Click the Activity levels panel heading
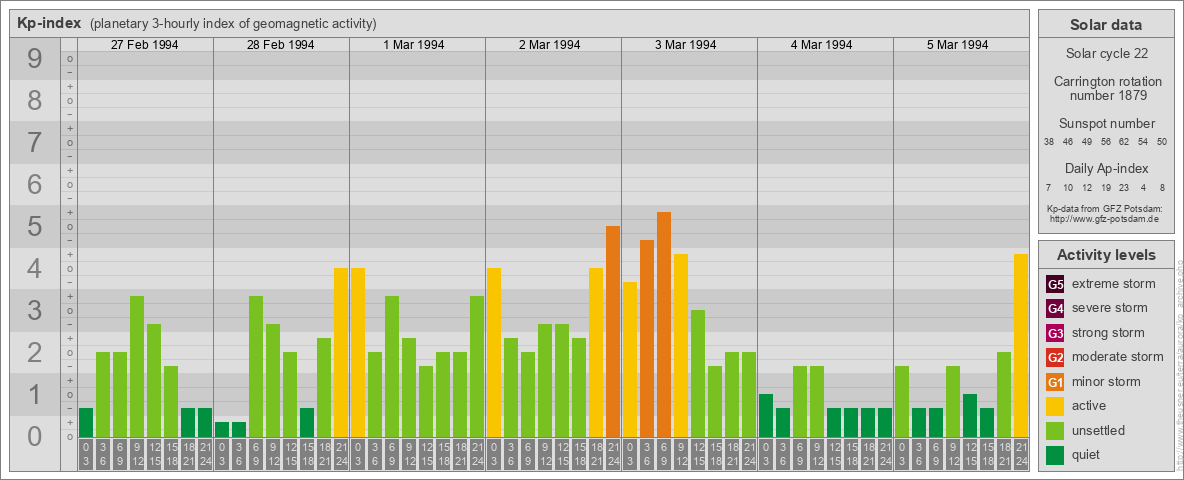 coord(1106,255)
